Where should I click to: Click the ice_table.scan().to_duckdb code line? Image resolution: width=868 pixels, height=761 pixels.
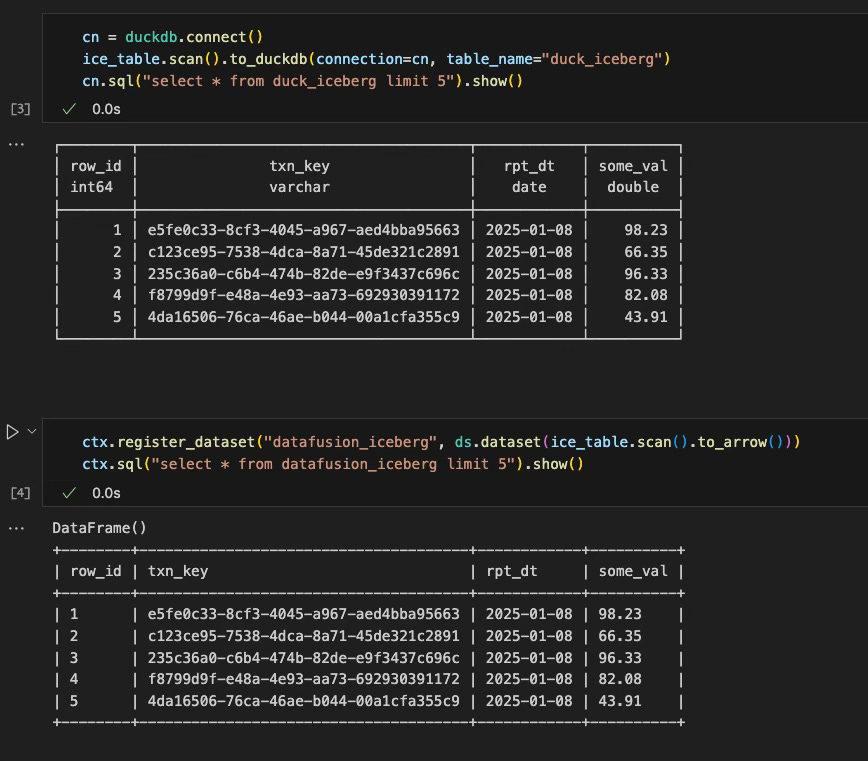pyautogui.click(x=376, y=59)
